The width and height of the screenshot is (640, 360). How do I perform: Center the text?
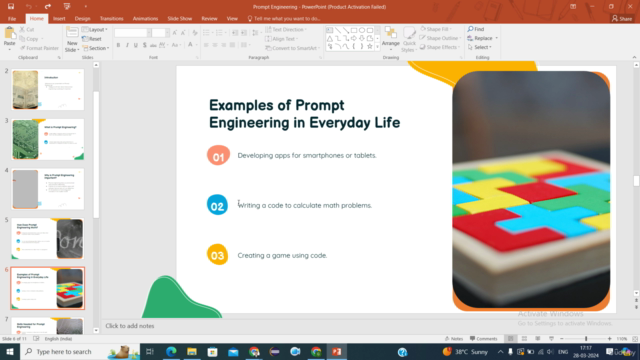click(x=215, y=45)
